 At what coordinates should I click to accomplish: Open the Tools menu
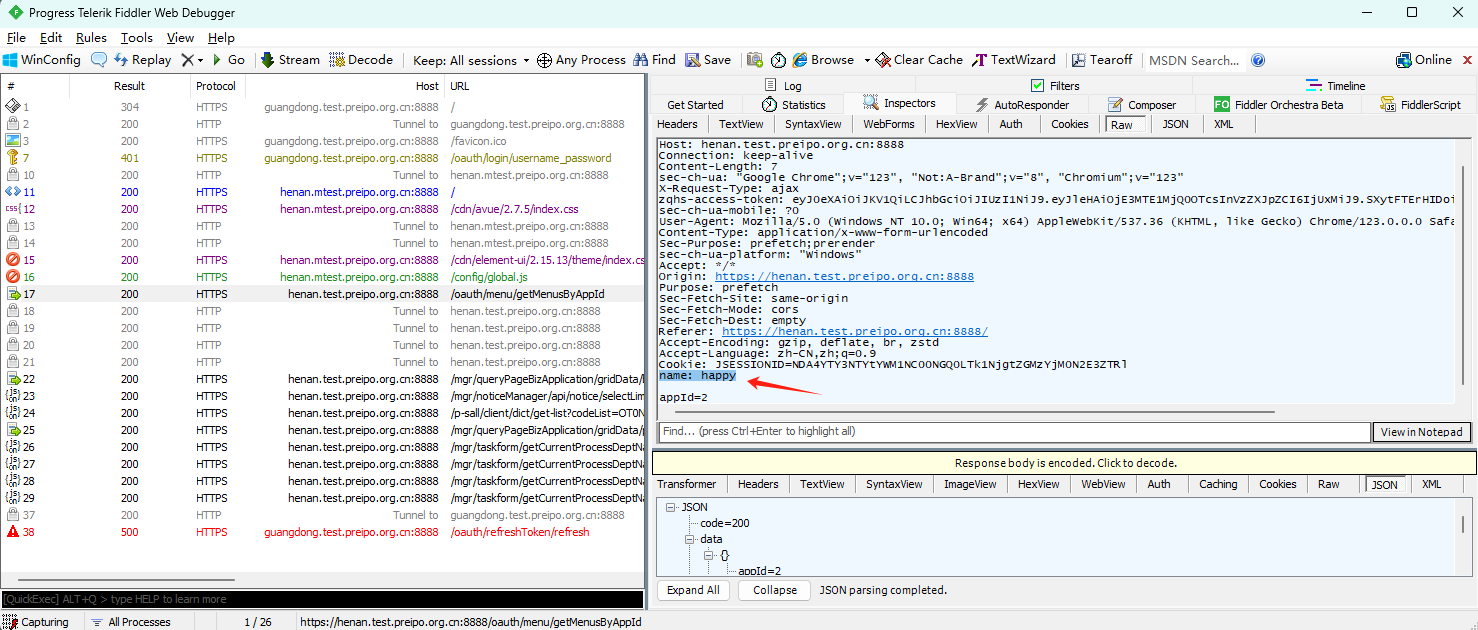[137, 37]
